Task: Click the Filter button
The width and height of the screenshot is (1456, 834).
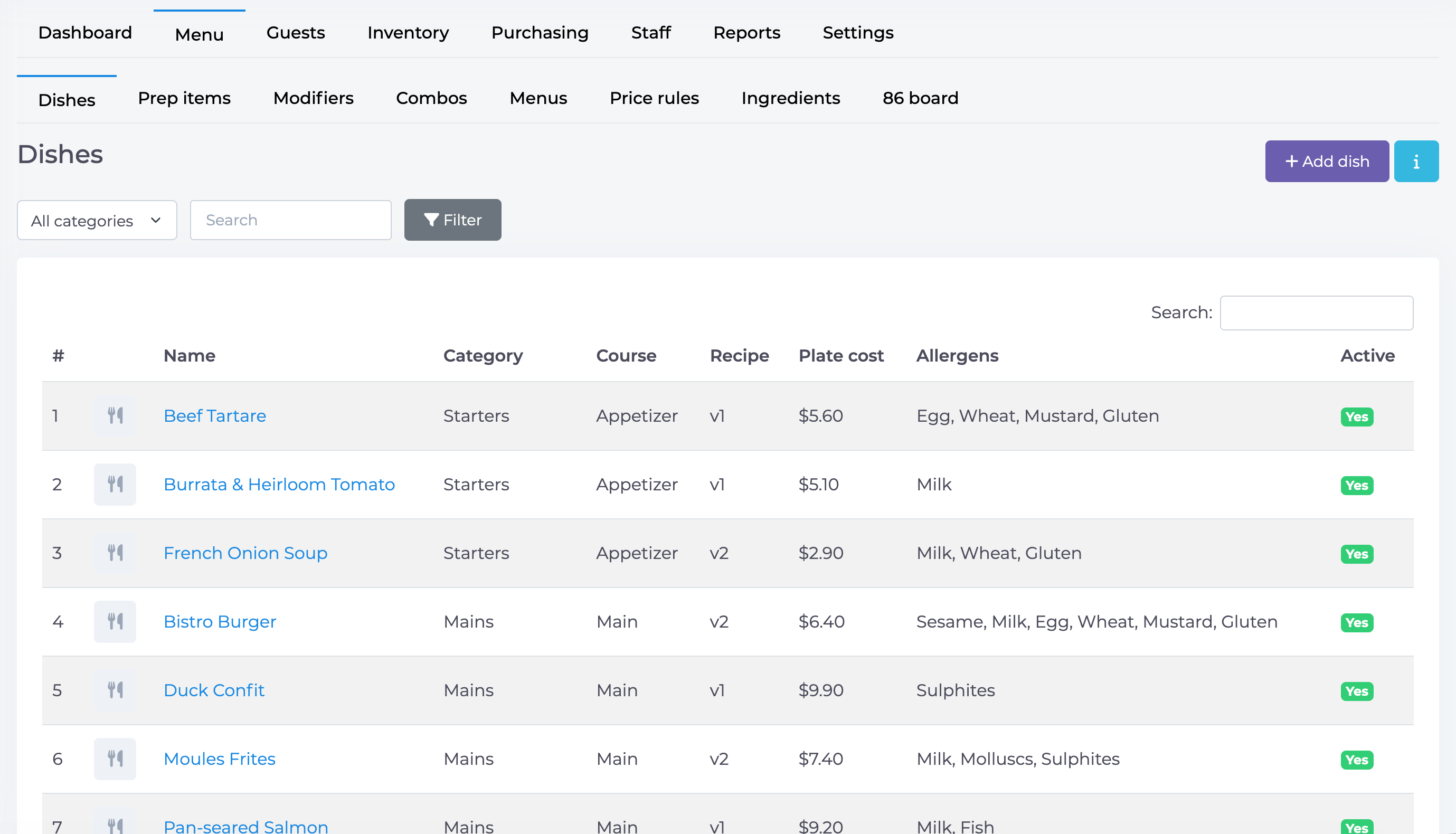Action: pos(452,220)
